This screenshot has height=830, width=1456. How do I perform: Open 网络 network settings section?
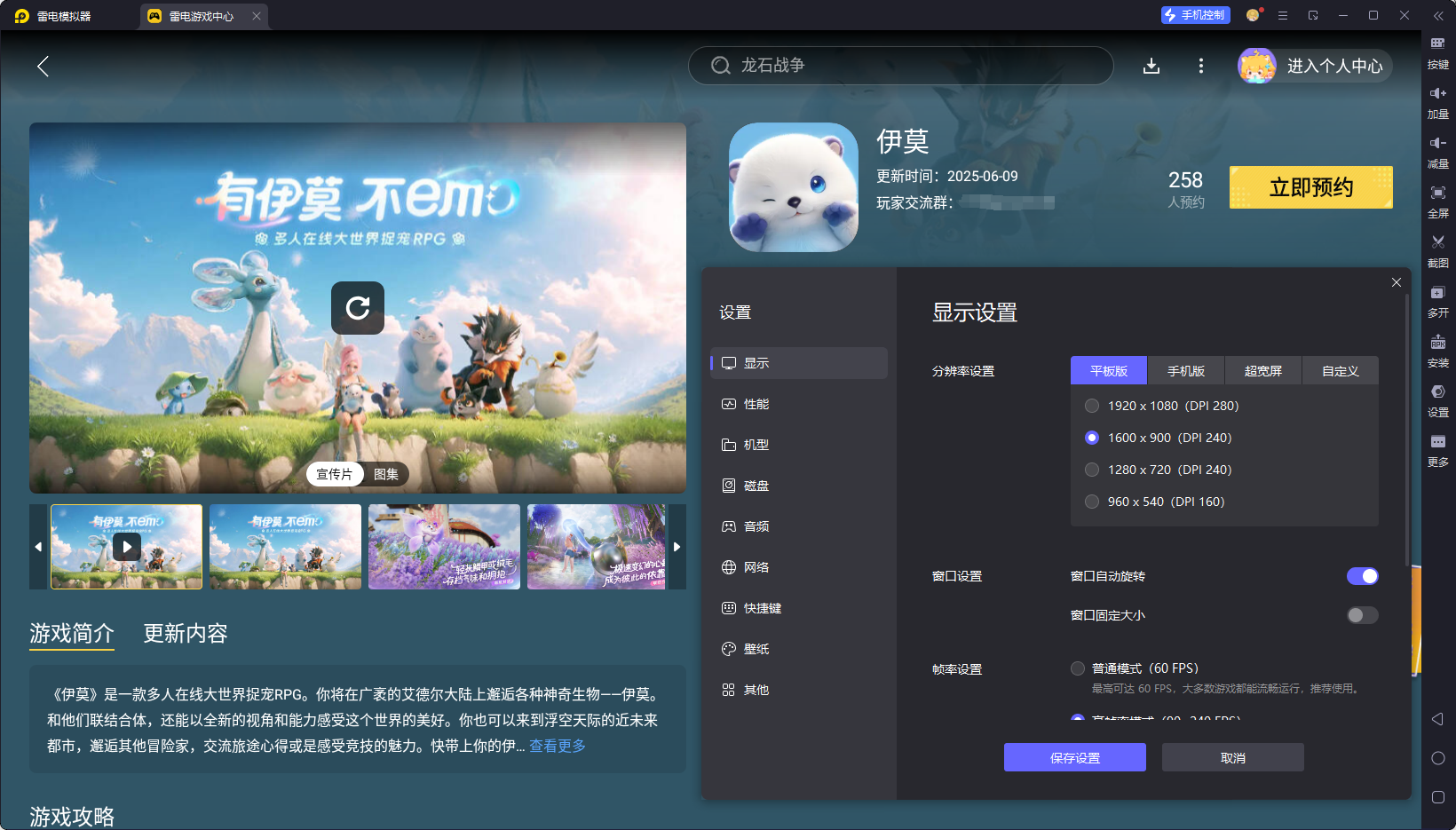pos(799,567)
